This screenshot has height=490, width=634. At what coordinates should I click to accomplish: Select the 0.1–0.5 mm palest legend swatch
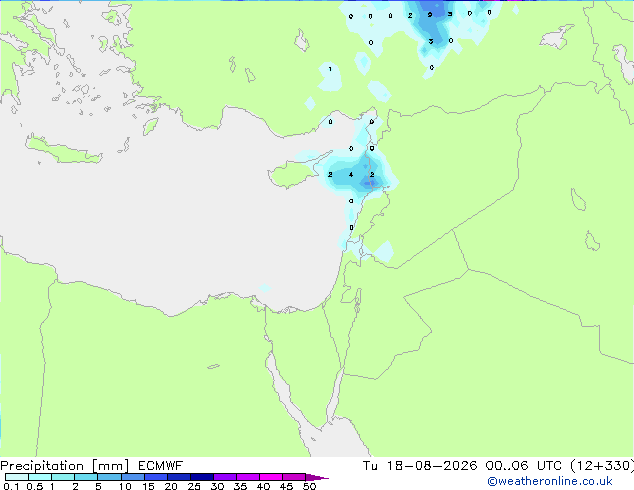17,477
